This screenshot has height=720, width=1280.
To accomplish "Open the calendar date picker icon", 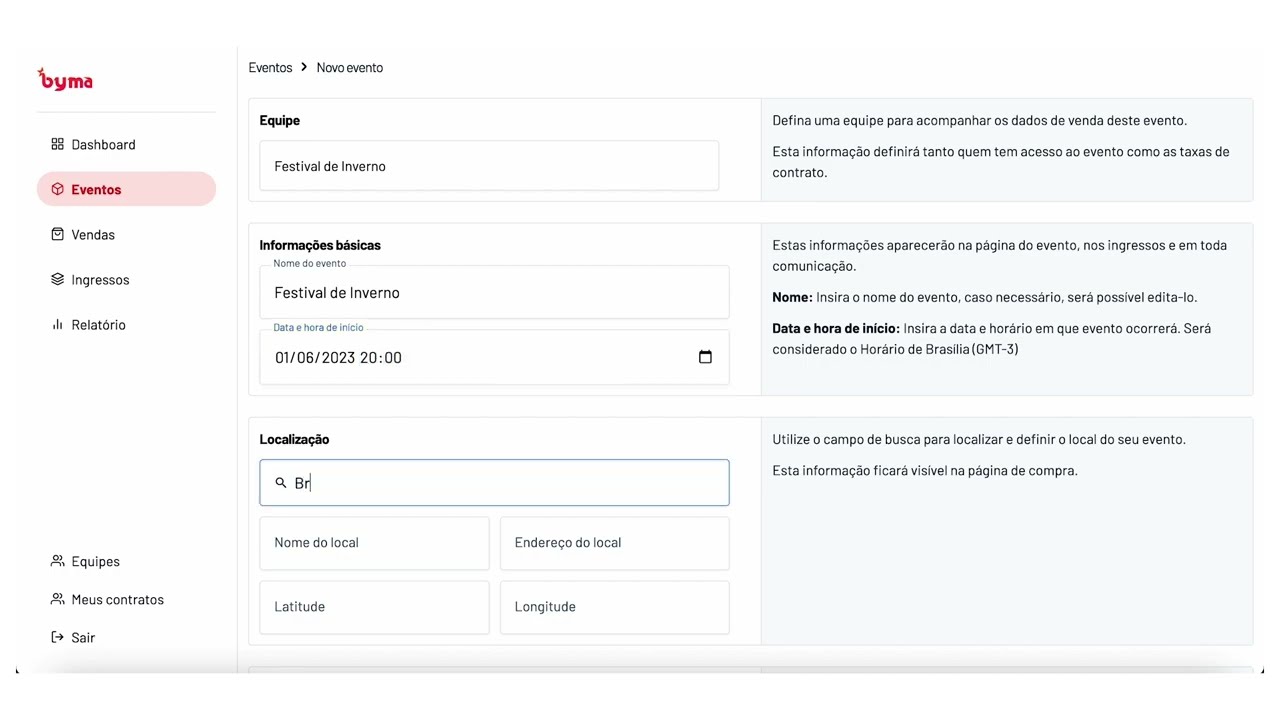I will (705, 357).
